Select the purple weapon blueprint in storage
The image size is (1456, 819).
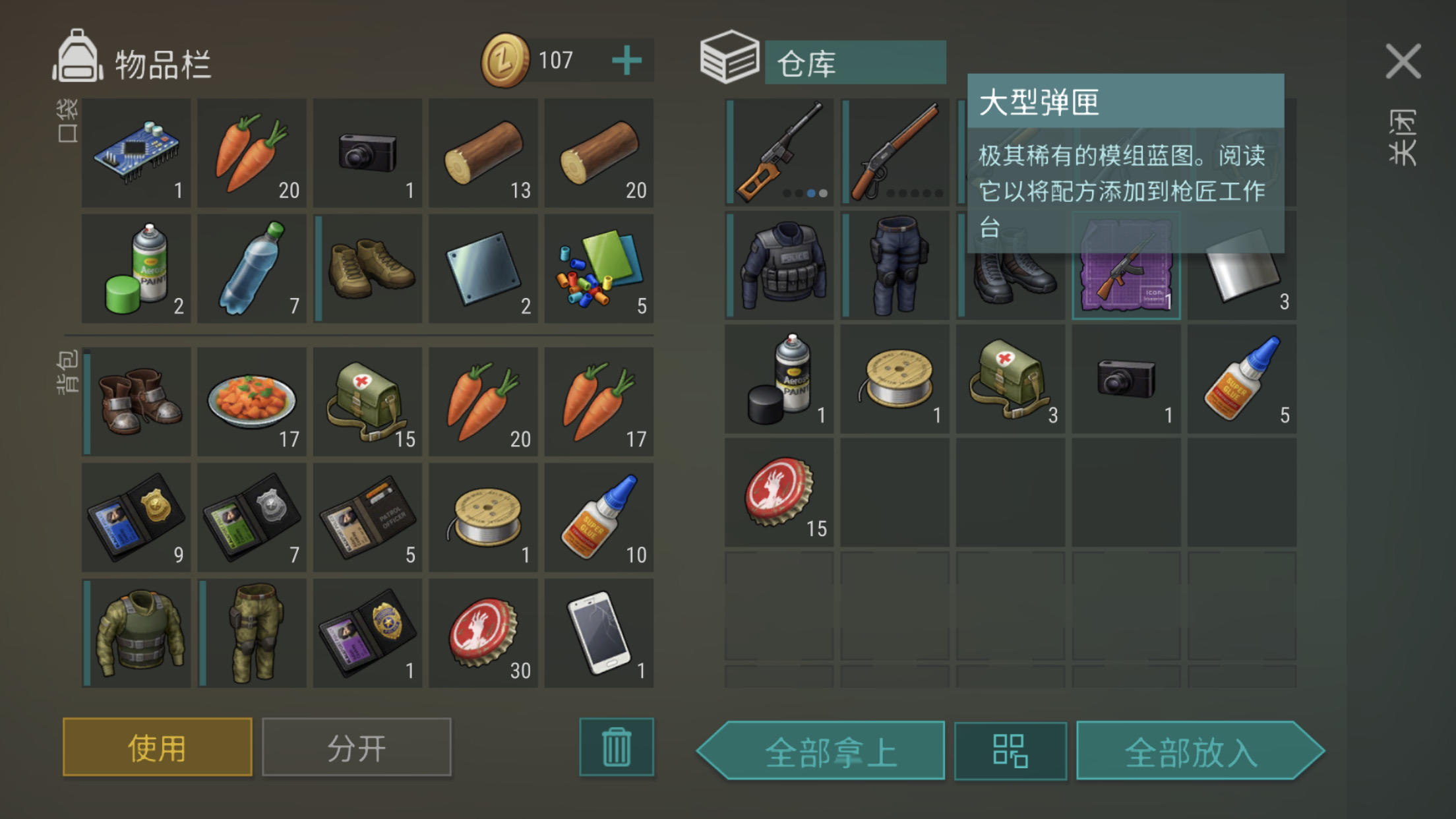pyautogui.click(x=1126, y=266)
